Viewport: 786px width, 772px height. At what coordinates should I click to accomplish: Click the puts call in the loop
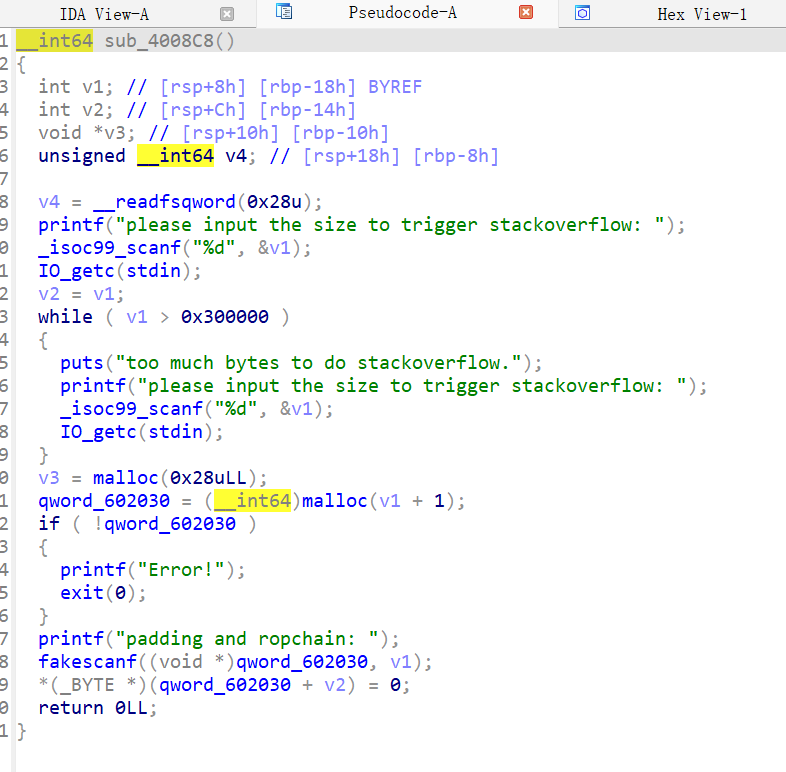(81, 362)
